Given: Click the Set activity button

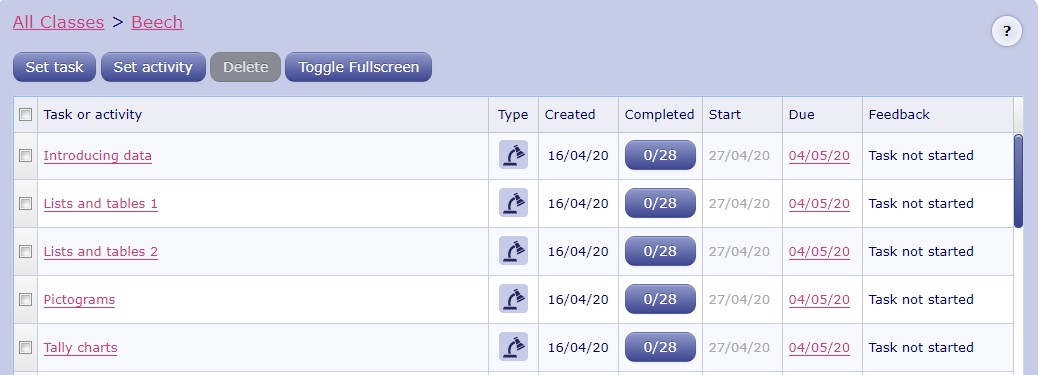Looking at the screenshot, I should [x=153, y=67].
